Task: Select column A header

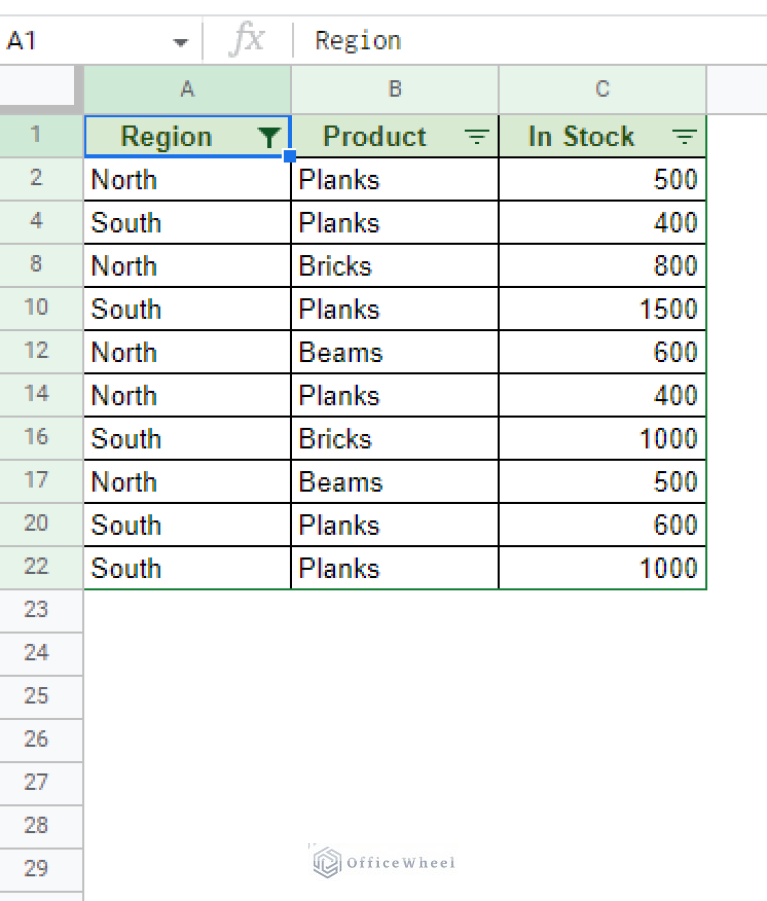Action: point(187,90)
